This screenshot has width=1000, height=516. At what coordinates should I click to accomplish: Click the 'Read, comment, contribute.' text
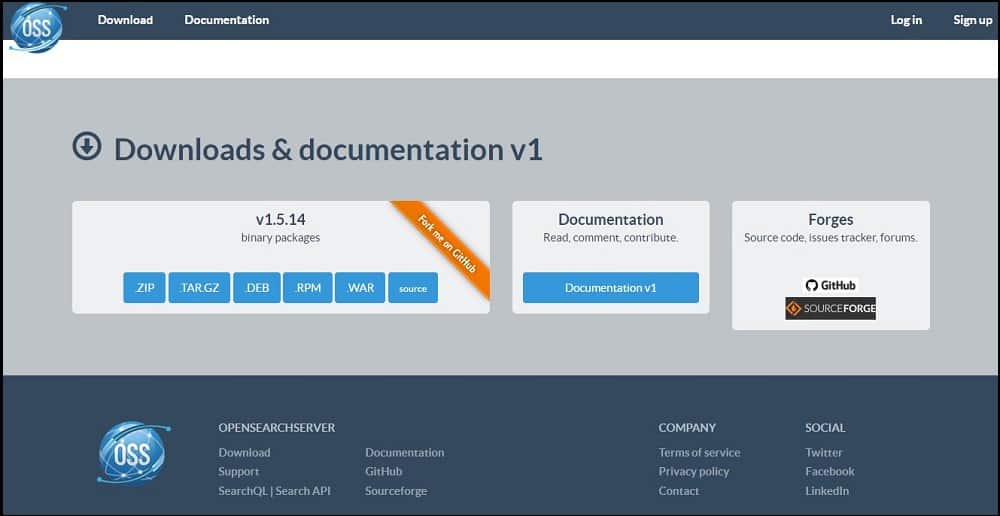pyautogui.click(x=611, y=238)
